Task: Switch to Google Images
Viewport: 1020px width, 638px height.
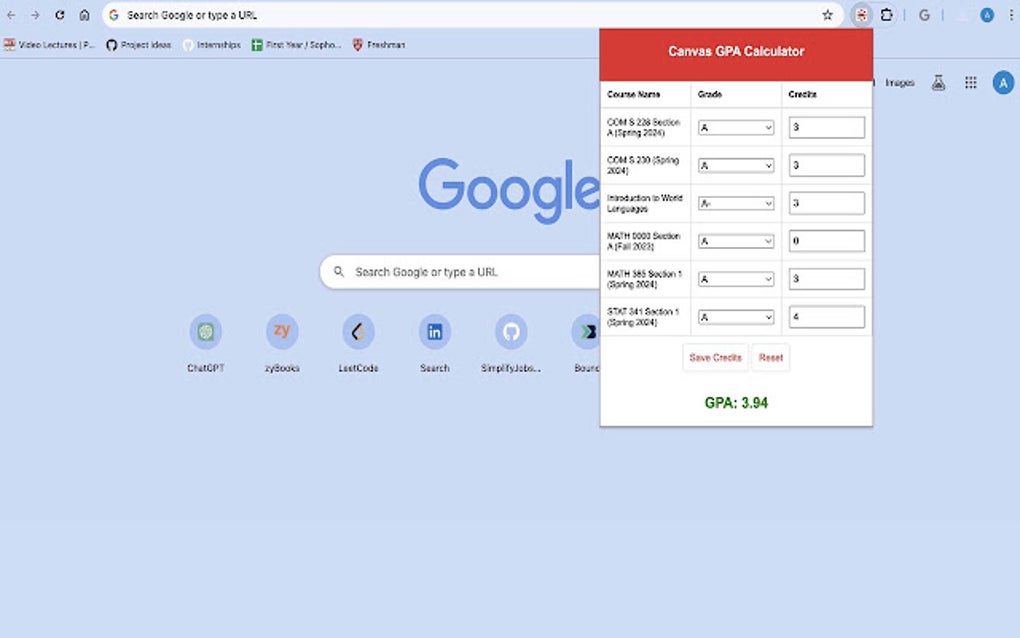Action: 898,82
